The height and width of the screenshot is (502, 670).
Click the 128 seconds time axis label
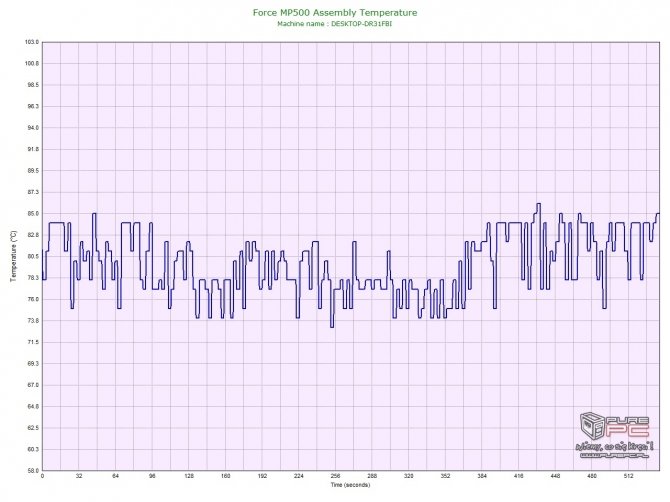coord(189,476)
